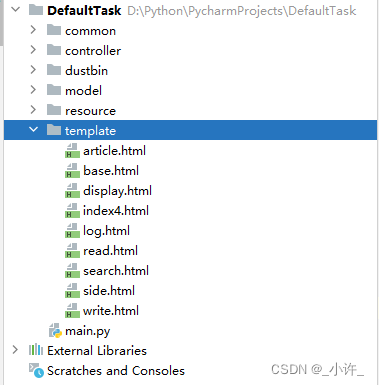Viewport: 379px width, 385px height.
Task: Select Scratches and Consoles label
Action: tap(116, 371)
